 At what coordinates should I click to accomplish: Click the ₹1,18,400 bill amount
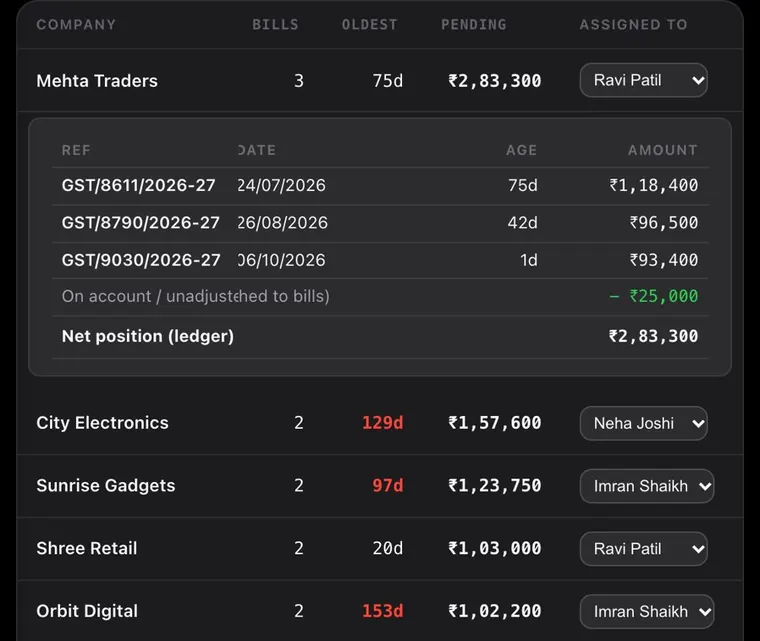tap(654, 185)
